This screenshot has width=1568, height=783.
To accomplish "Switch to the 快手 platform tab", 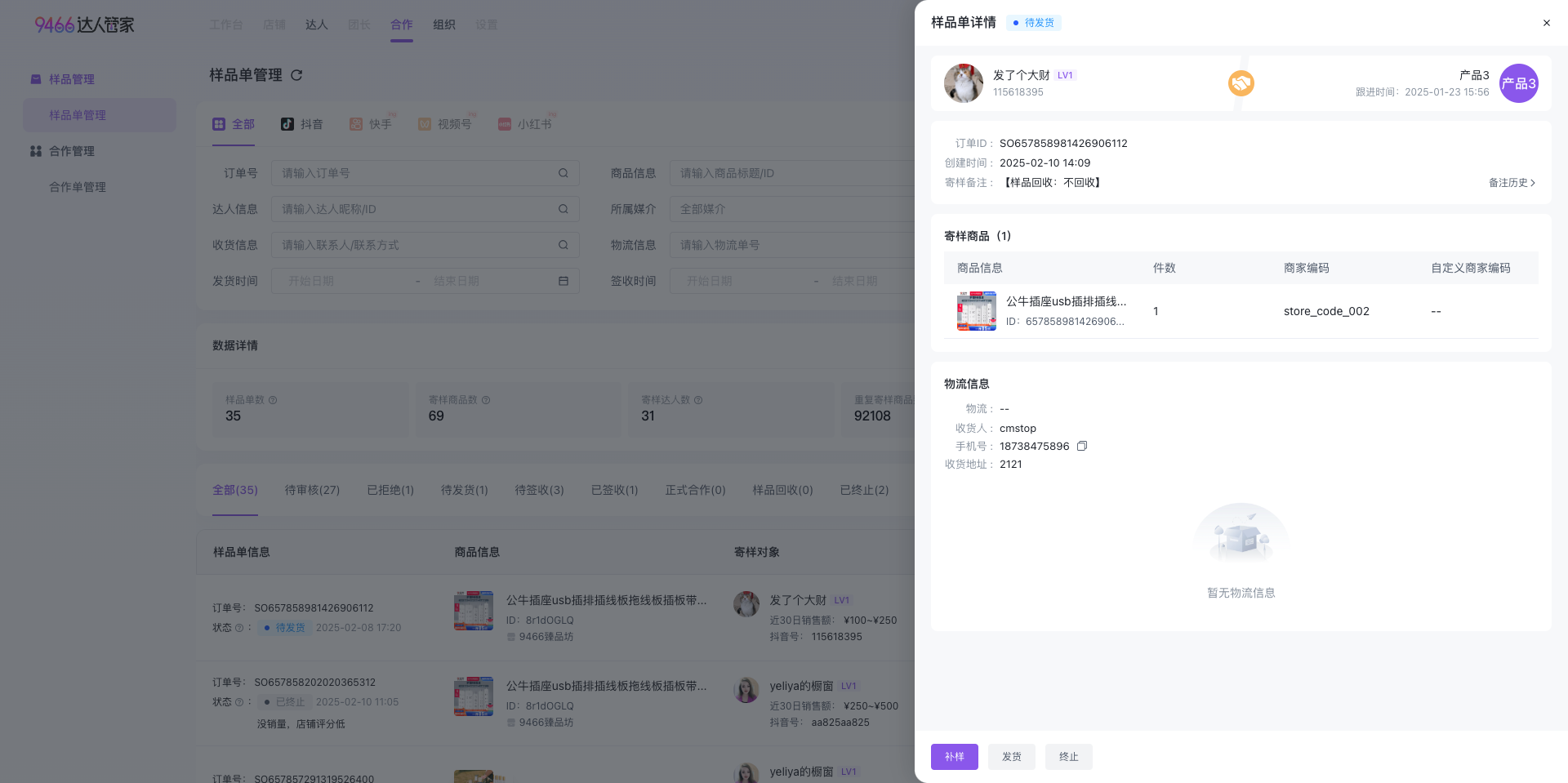I will click(371, 124).
